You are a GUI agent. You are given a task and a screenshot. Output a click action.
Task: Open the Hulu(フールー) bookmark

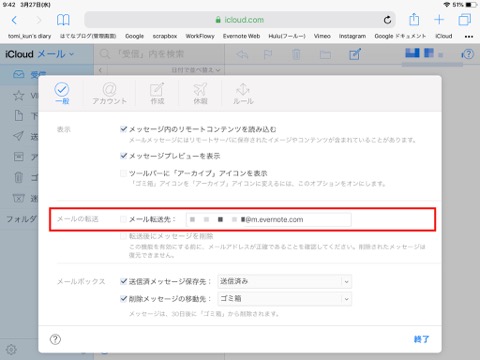(287, 36)
